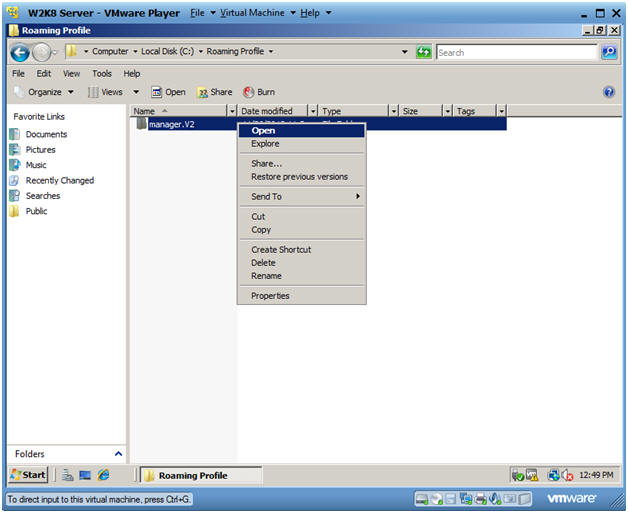The width and height of the screenshot is (628, 513).
Task: Click the muted volume tray icon
Action: click(x=567, y=475)
